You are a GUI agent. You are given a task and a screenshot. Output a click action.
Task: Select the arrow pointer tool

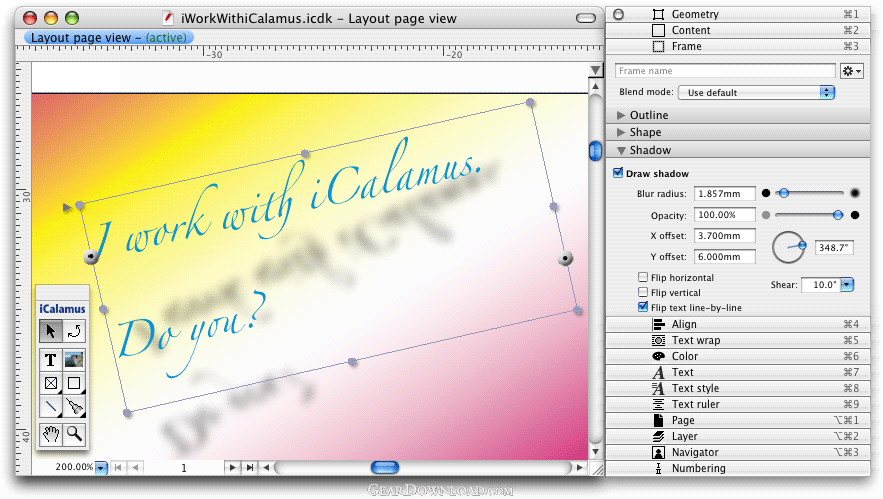(51, 331)
